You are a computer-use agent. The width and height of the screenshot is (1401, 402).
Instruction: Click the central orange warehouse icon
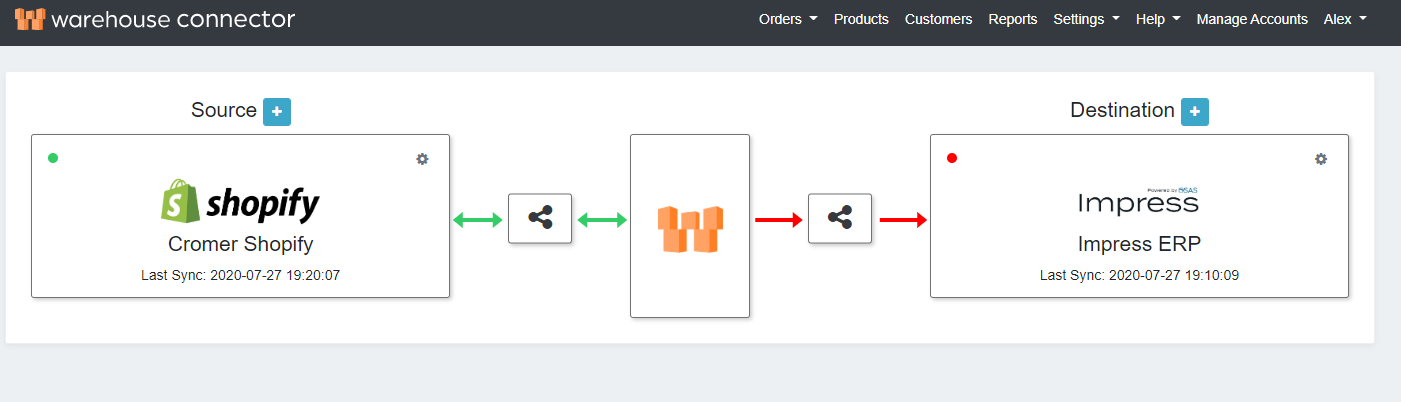click(x=690, y=229)
